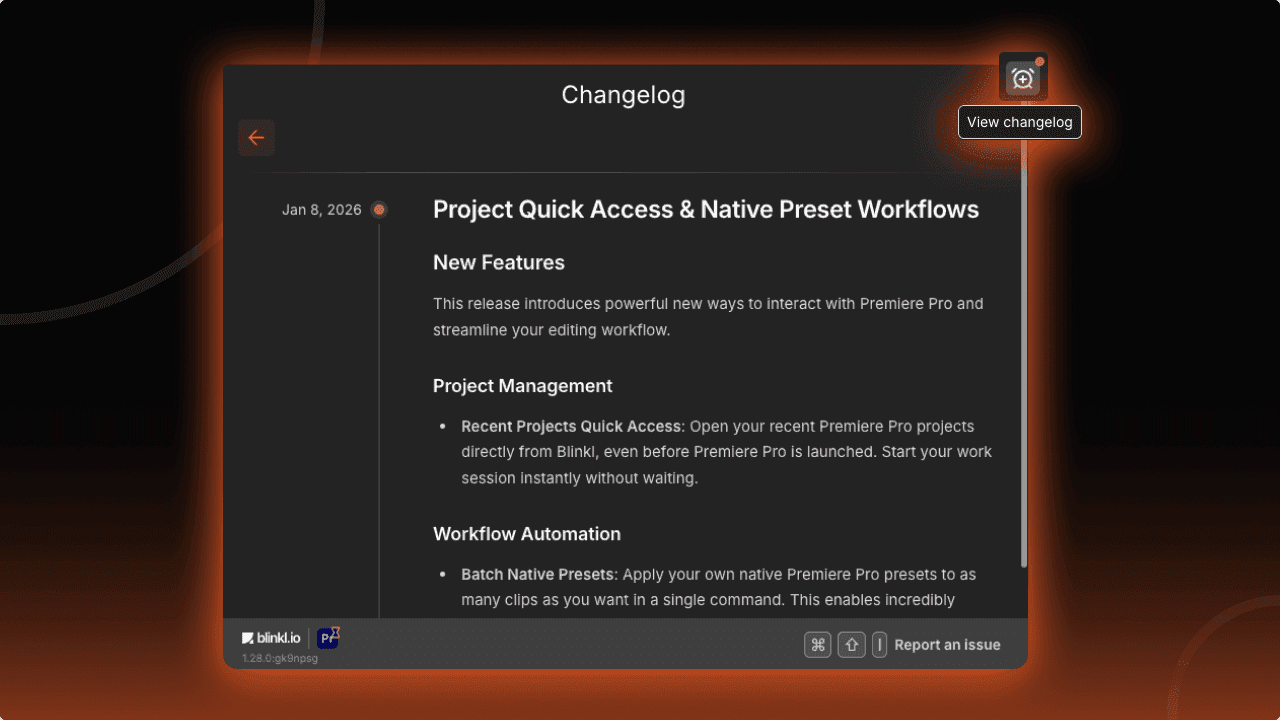Open the View changelog button
The width and height of the screenshot is (1280, 720).
click(1019, 122)
